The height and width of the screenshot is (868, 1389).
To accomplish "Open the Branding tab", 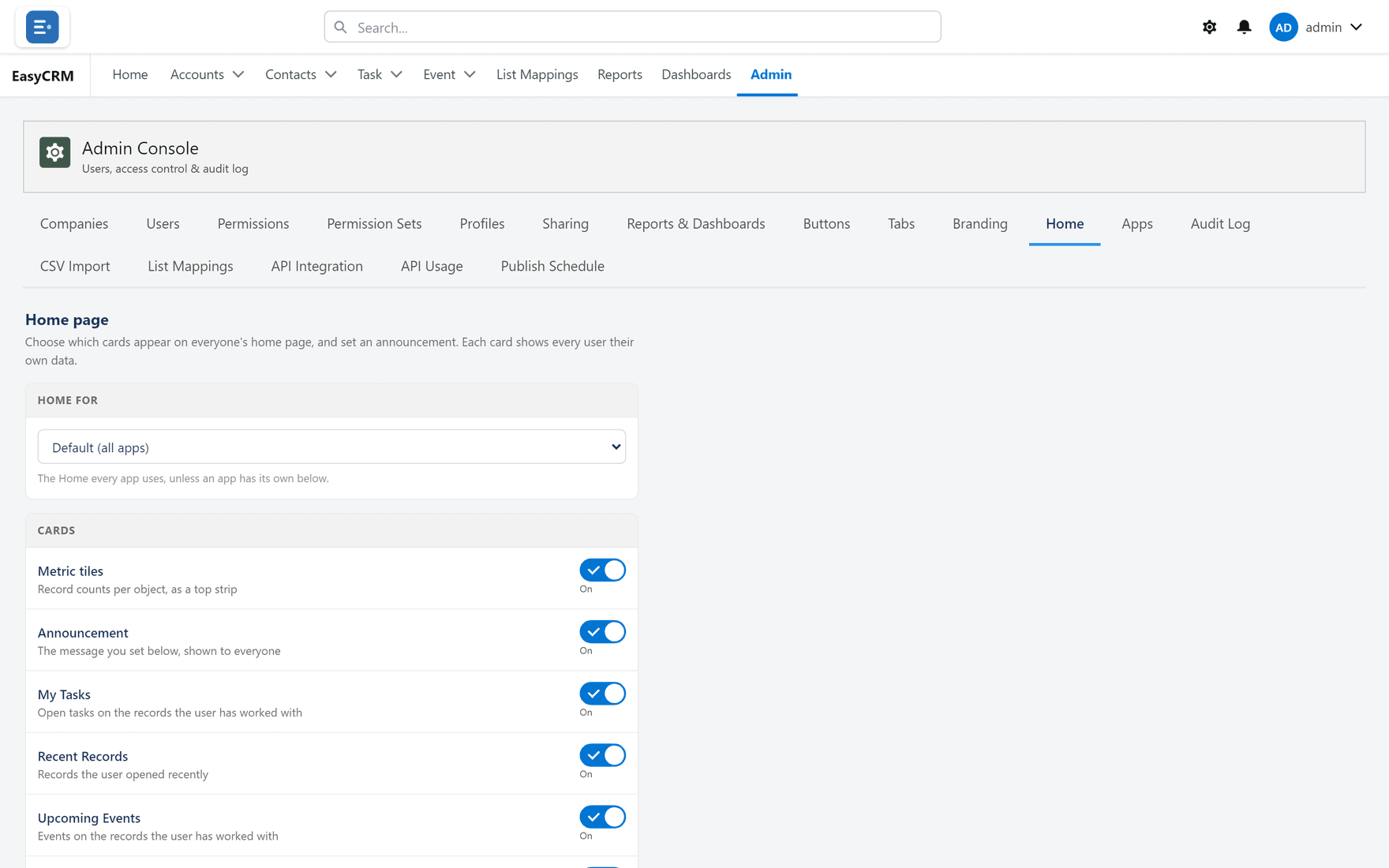I will 979,223.
